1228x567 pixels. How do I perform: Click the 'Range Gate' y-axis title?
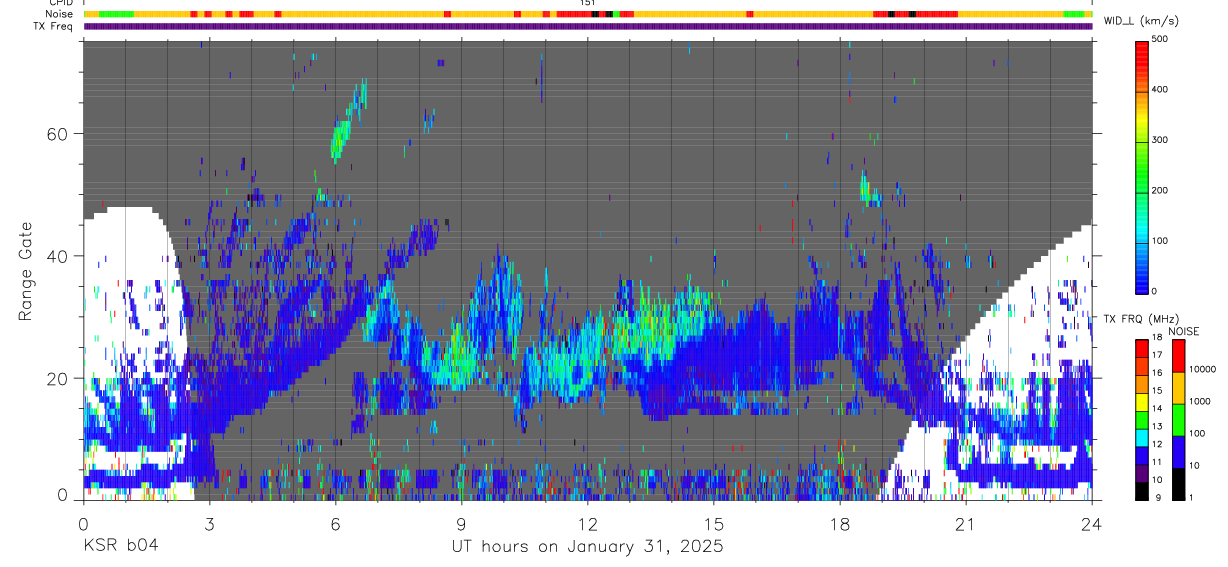[x=26, y=270]
